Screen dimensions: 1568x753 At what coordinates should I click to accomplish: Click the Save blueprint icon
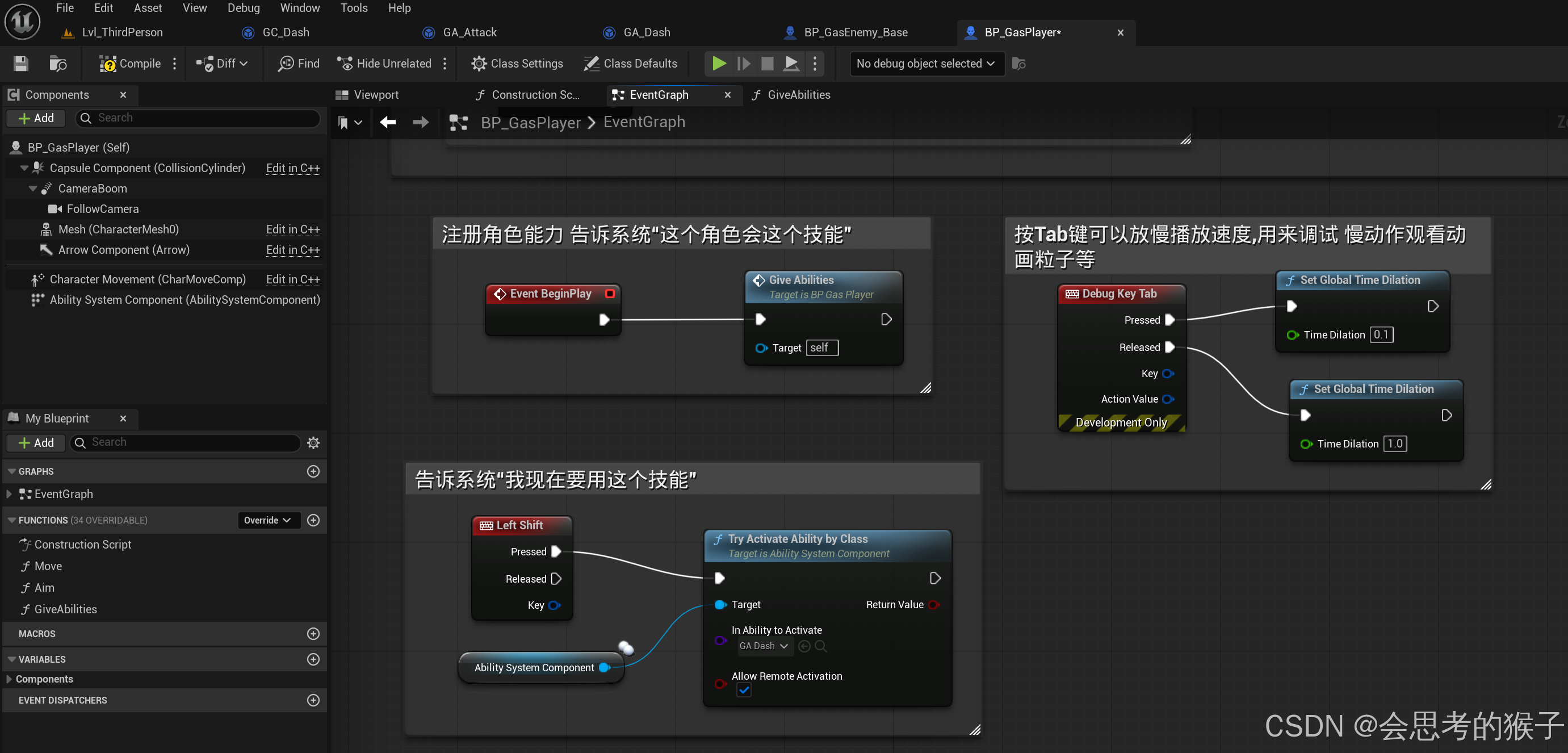coord(20,63)
